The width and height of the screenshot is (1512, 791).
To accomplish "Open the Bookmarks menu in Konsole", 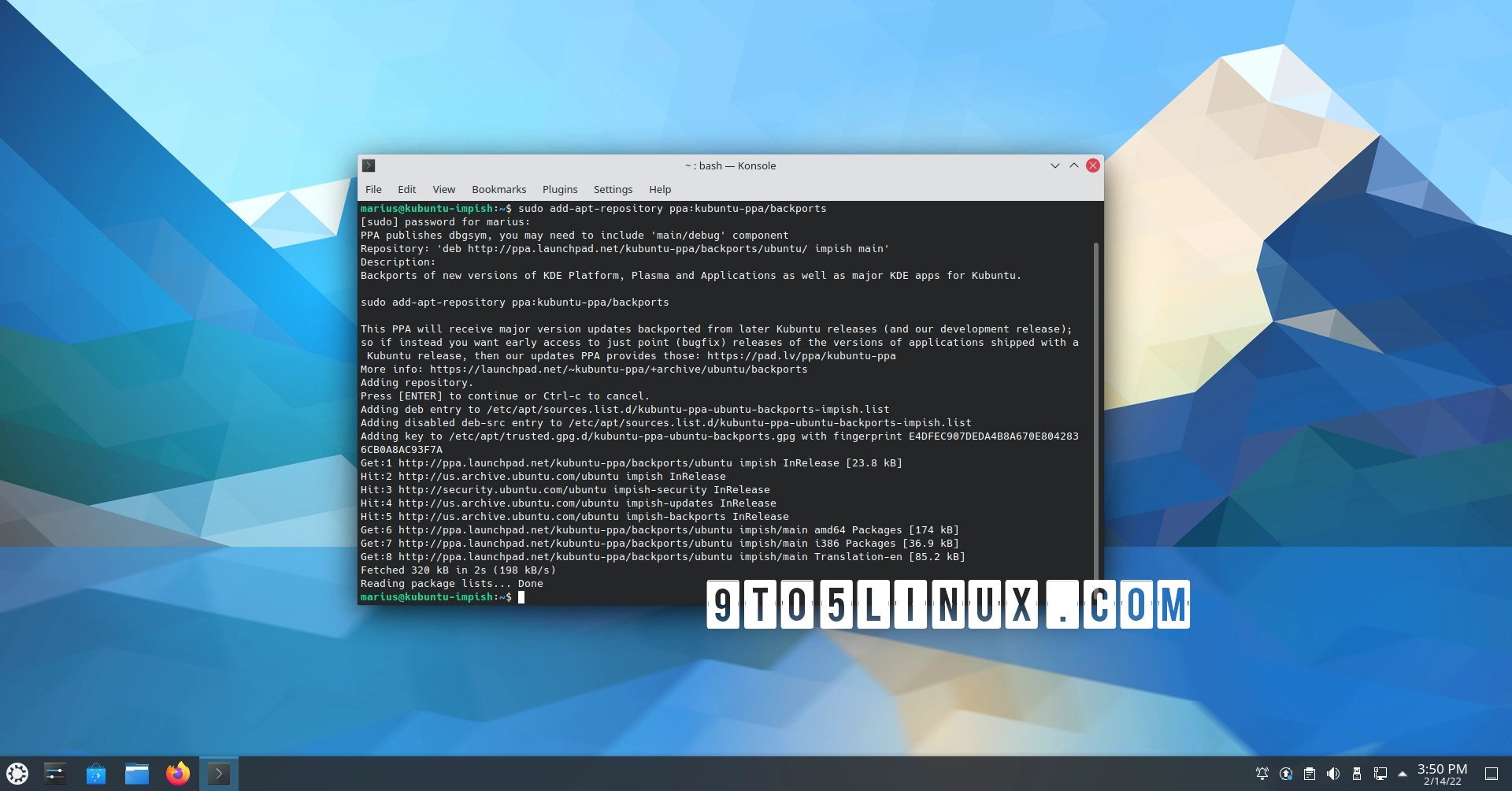I will click(x=499, y=190).
